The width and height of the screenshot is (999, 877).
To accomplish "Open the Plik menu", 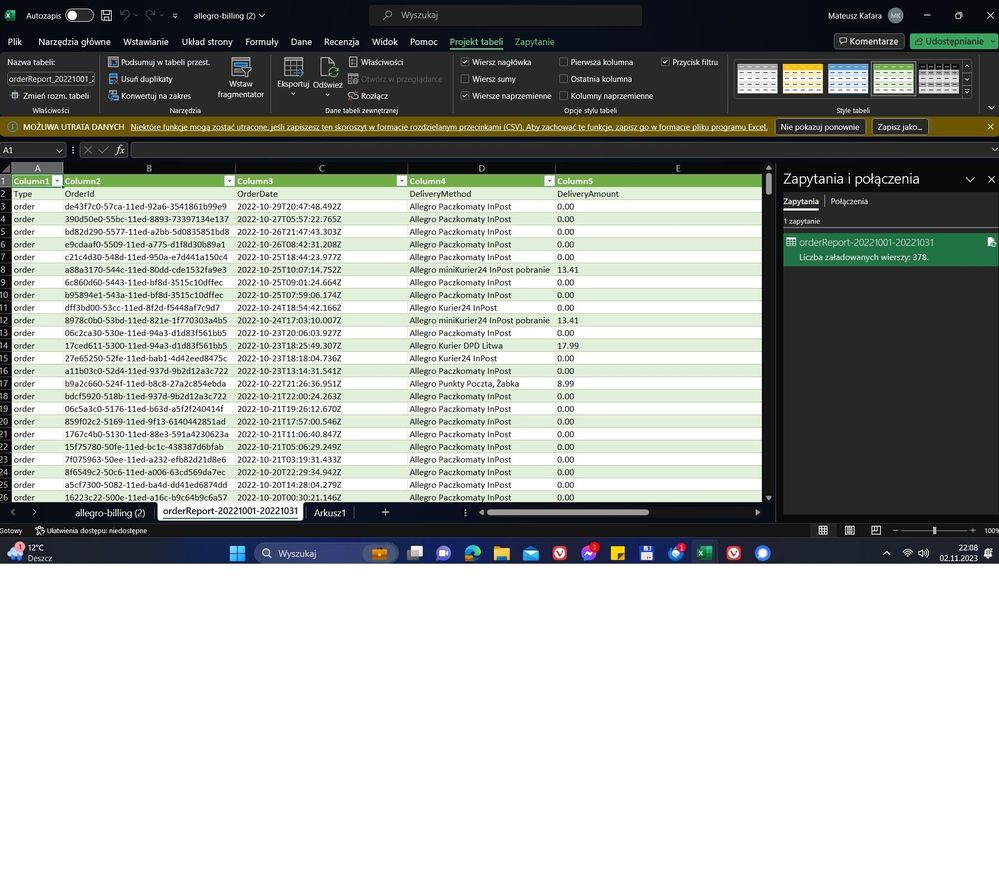I will click(x=15, y=41).
